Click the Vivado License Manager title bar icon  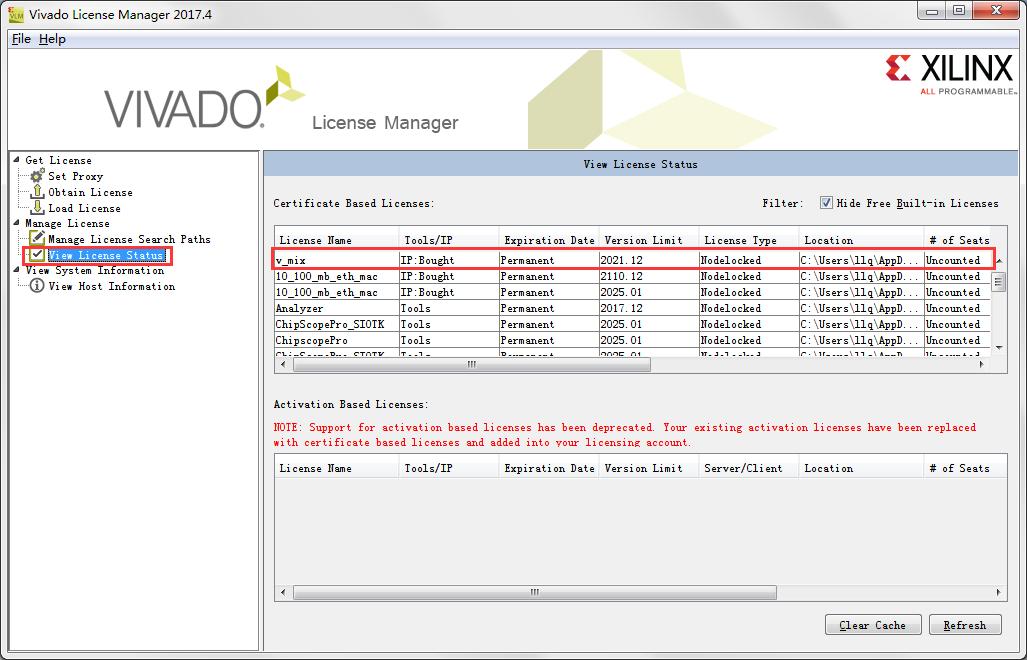point(15,14)
